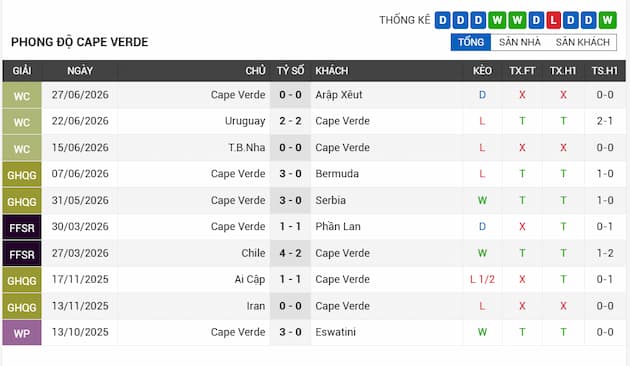
Task: Select the TỔNG tab
Action: coord(470,42)
